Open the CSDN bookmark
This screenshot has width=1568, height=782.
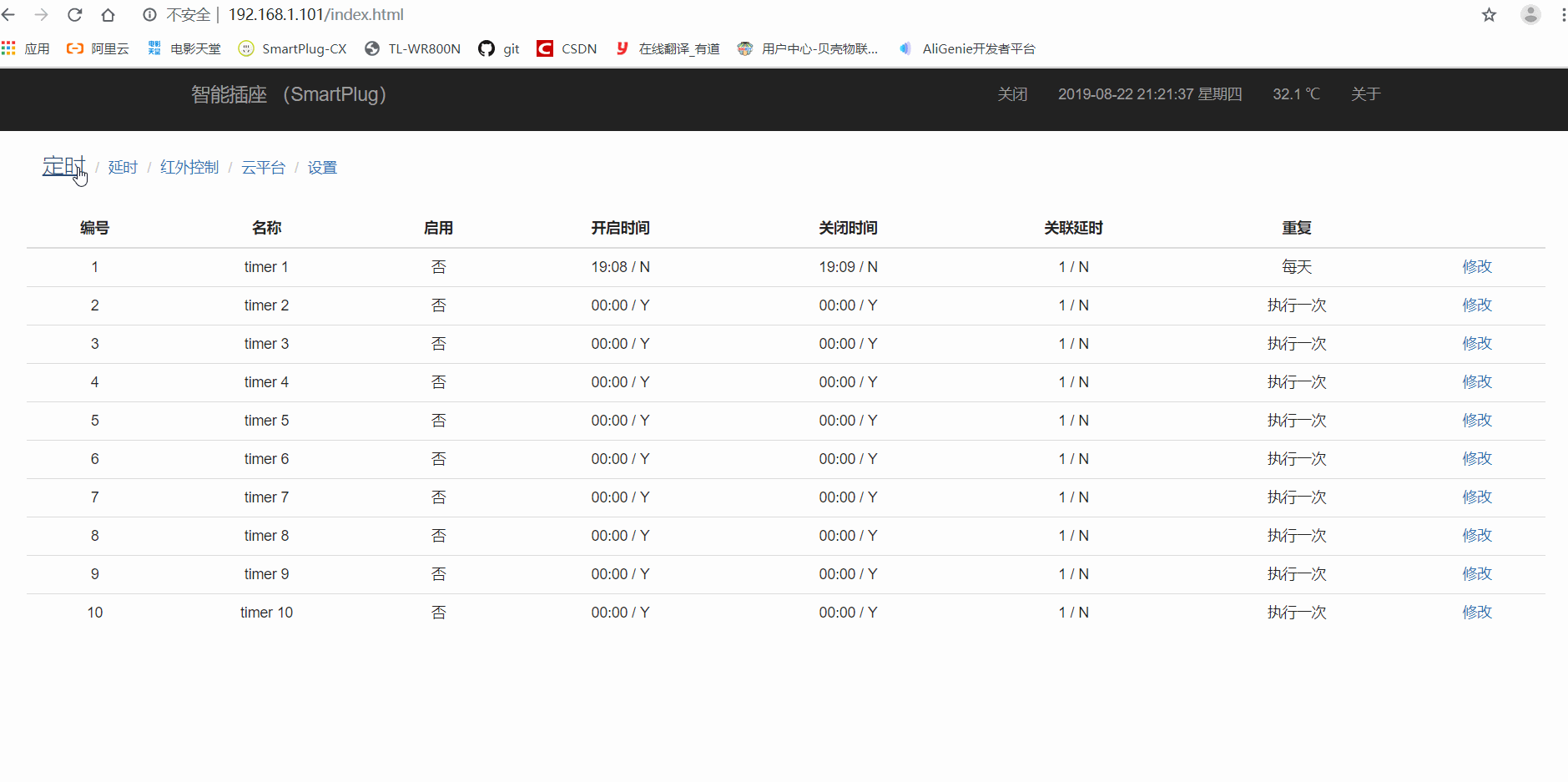click(x=567, y=48)
